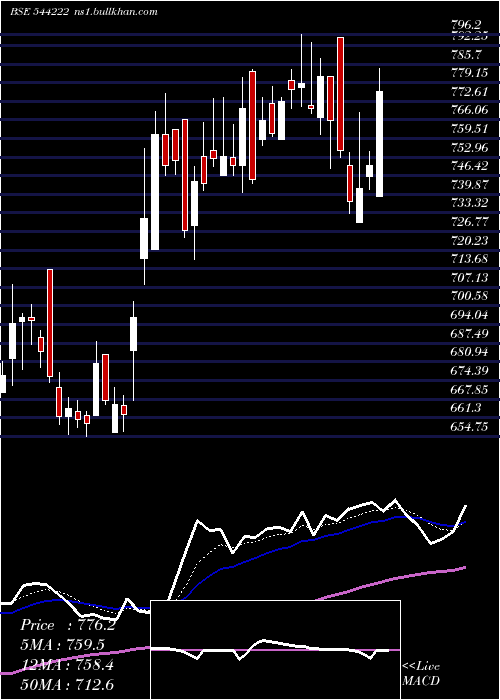Click the 680.94 price axis label
500x700 pixels.
point(469,352)
